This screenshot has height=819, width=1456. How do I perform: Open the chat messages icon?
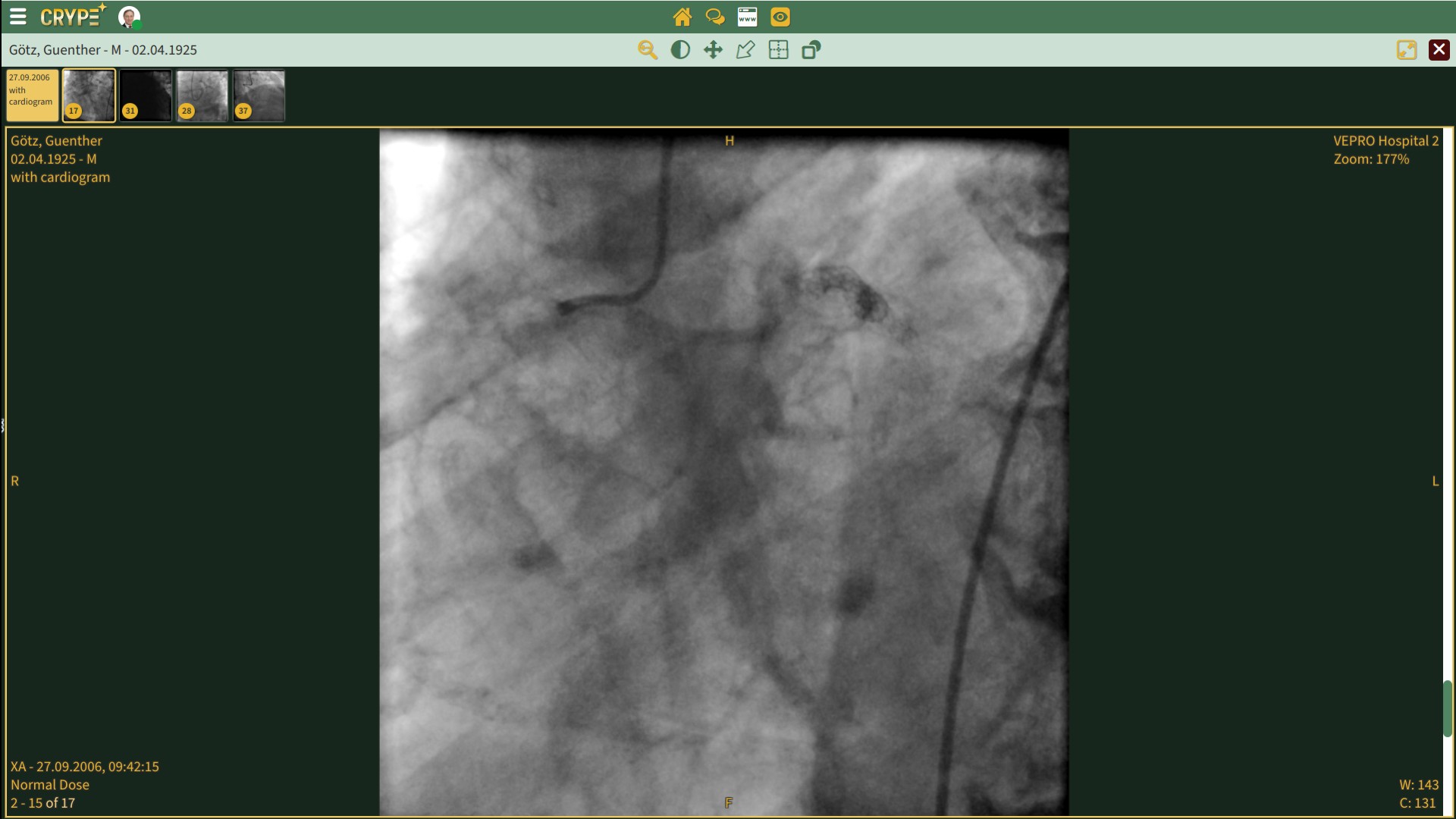coord(714,17)
